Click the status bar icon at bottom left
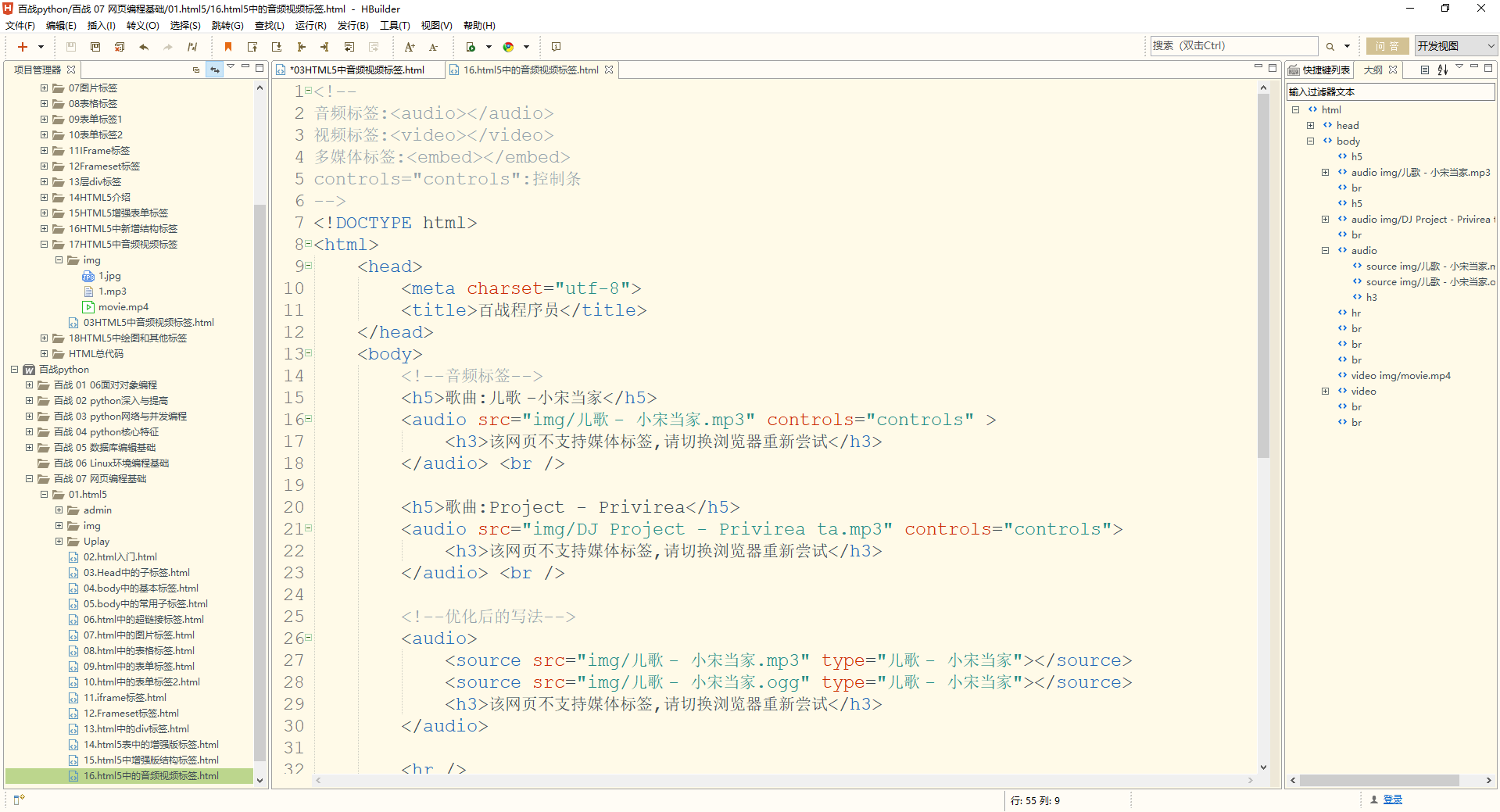This screenshot has height=812, width=1500. [20, 799]
